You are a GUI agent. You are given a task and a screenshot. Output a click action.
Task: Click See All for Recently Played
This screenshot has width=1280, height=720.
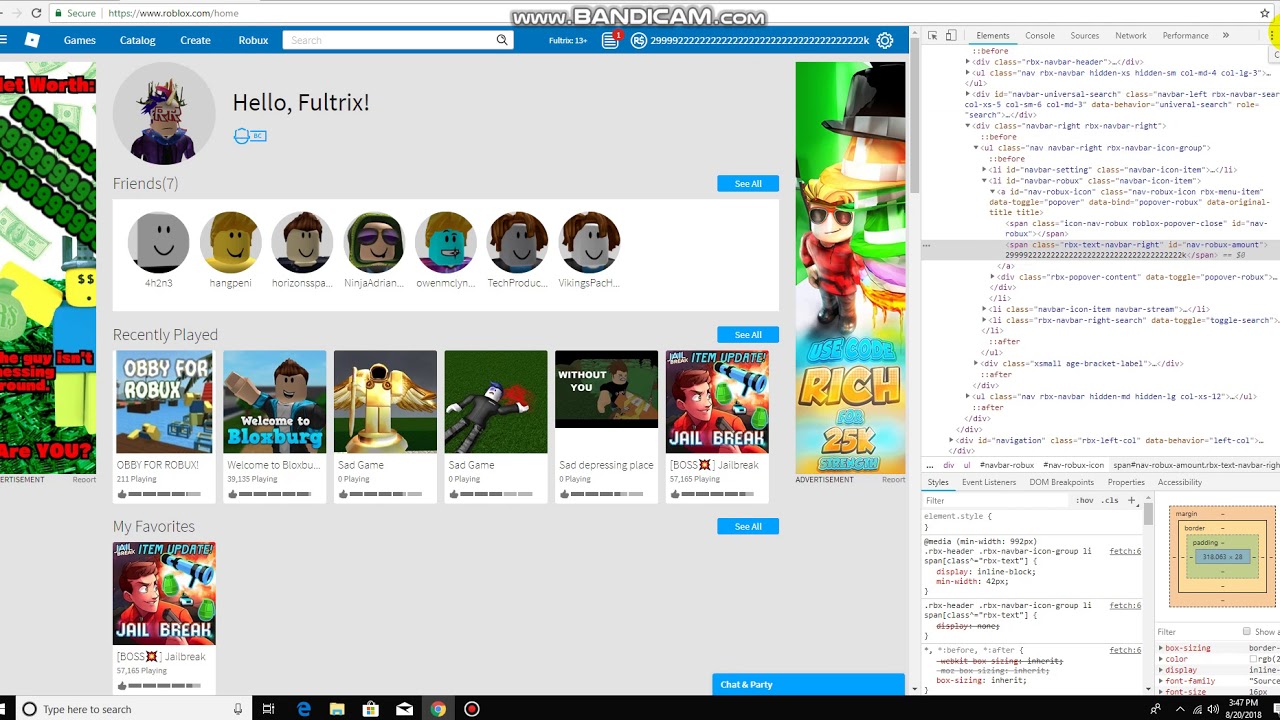[x=748, y=335]
